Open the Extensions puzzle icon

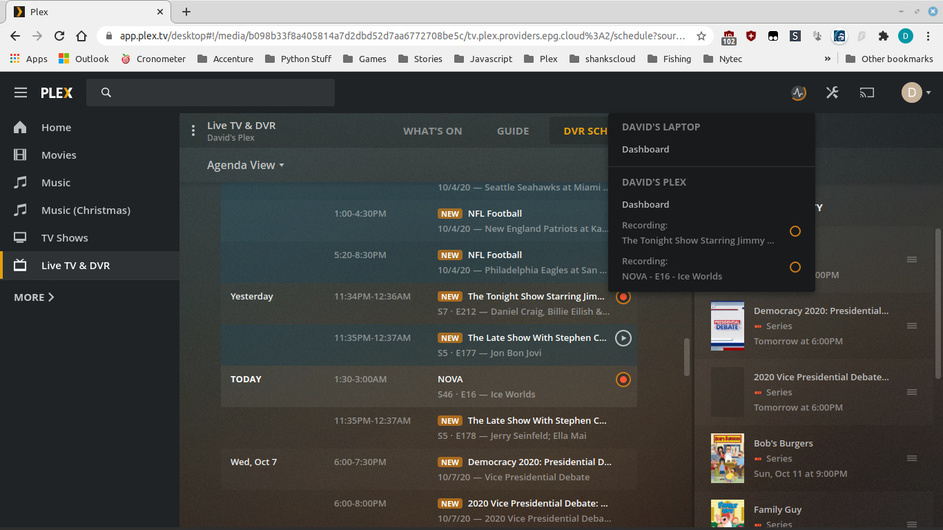pos(883,36)
